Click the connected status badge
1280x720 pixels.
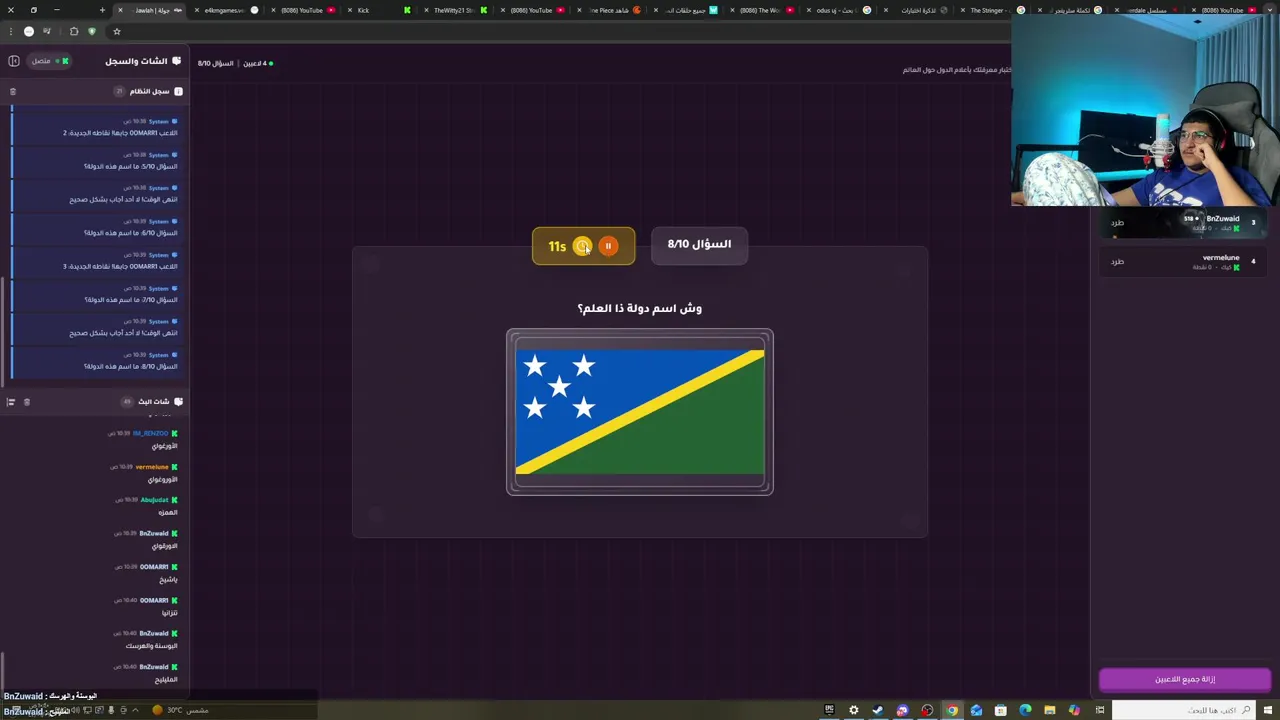tap(49, 61)
